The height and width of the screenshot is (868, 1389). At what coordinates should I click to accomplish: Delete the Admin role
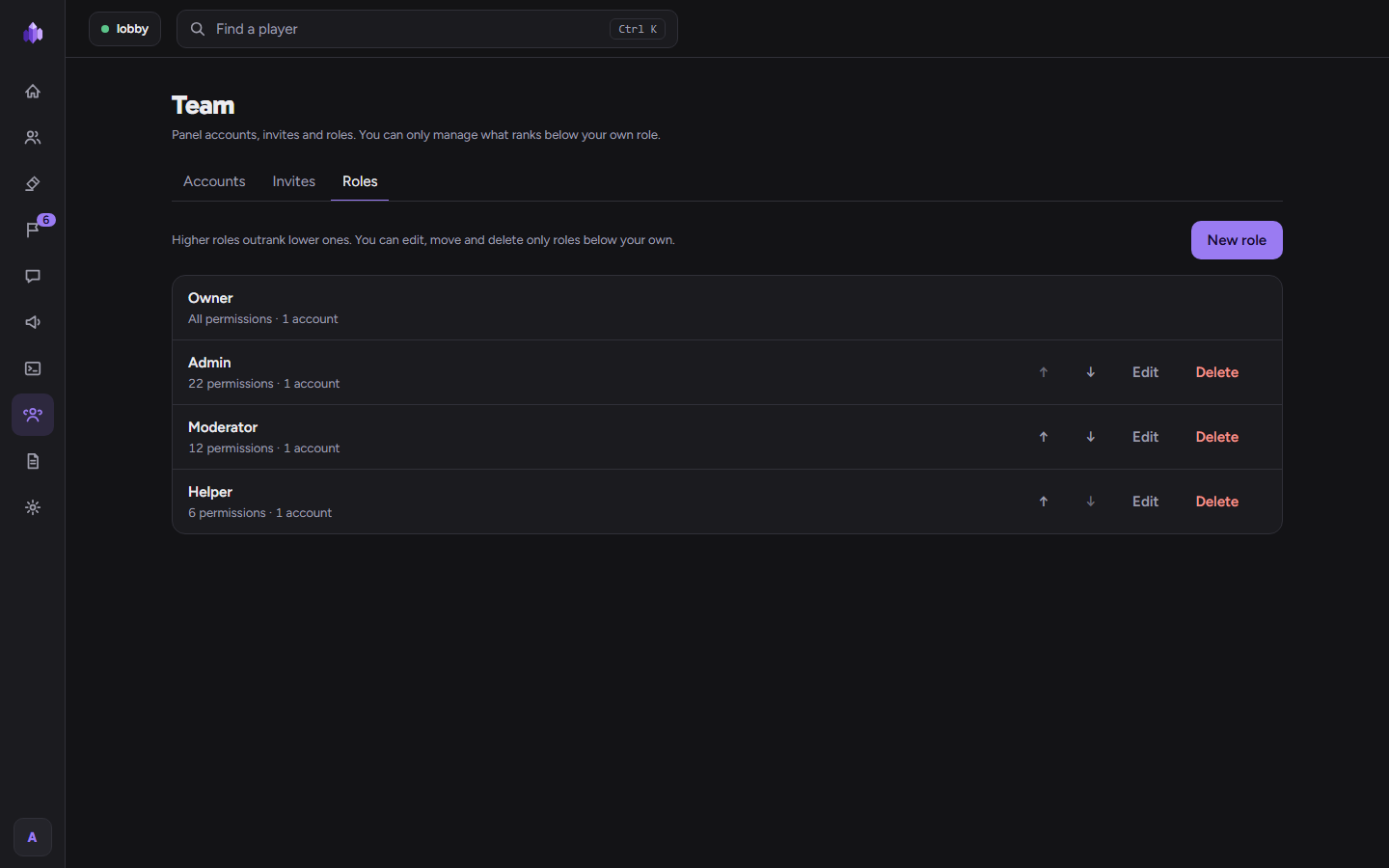(x=1217, y=372)
